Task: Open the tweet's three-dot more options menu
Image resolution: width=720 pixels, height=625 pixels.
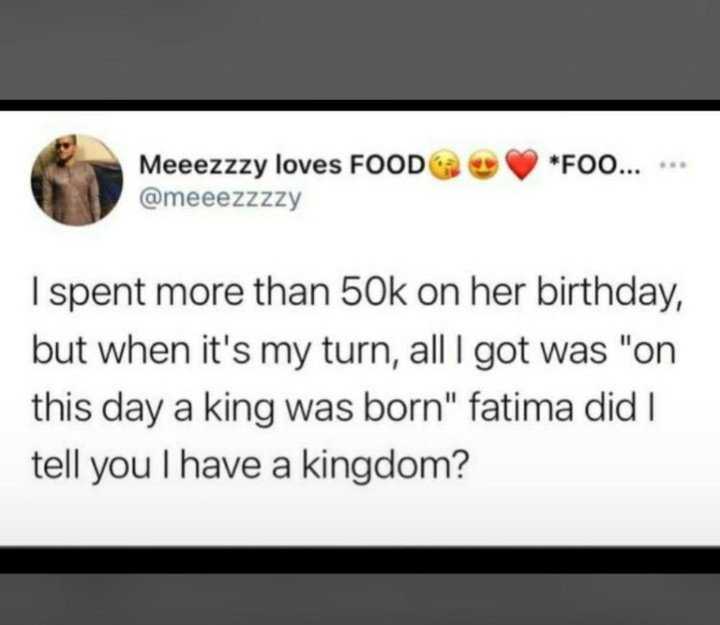Action: tap(673, 164)
